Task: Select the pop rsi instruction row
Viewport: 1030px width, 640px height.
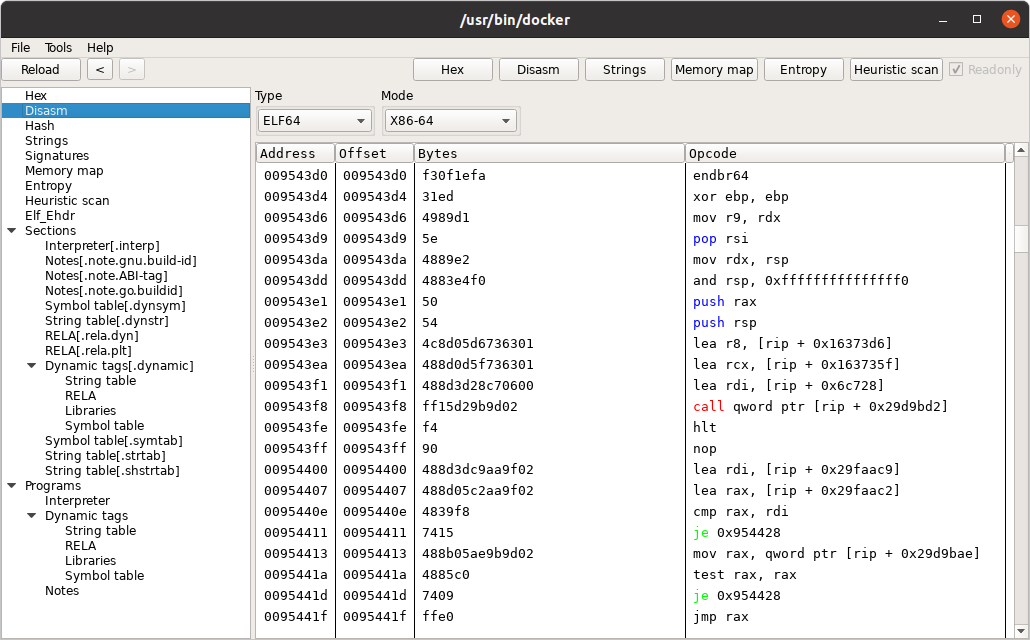Action: click(x=631, y=239)
